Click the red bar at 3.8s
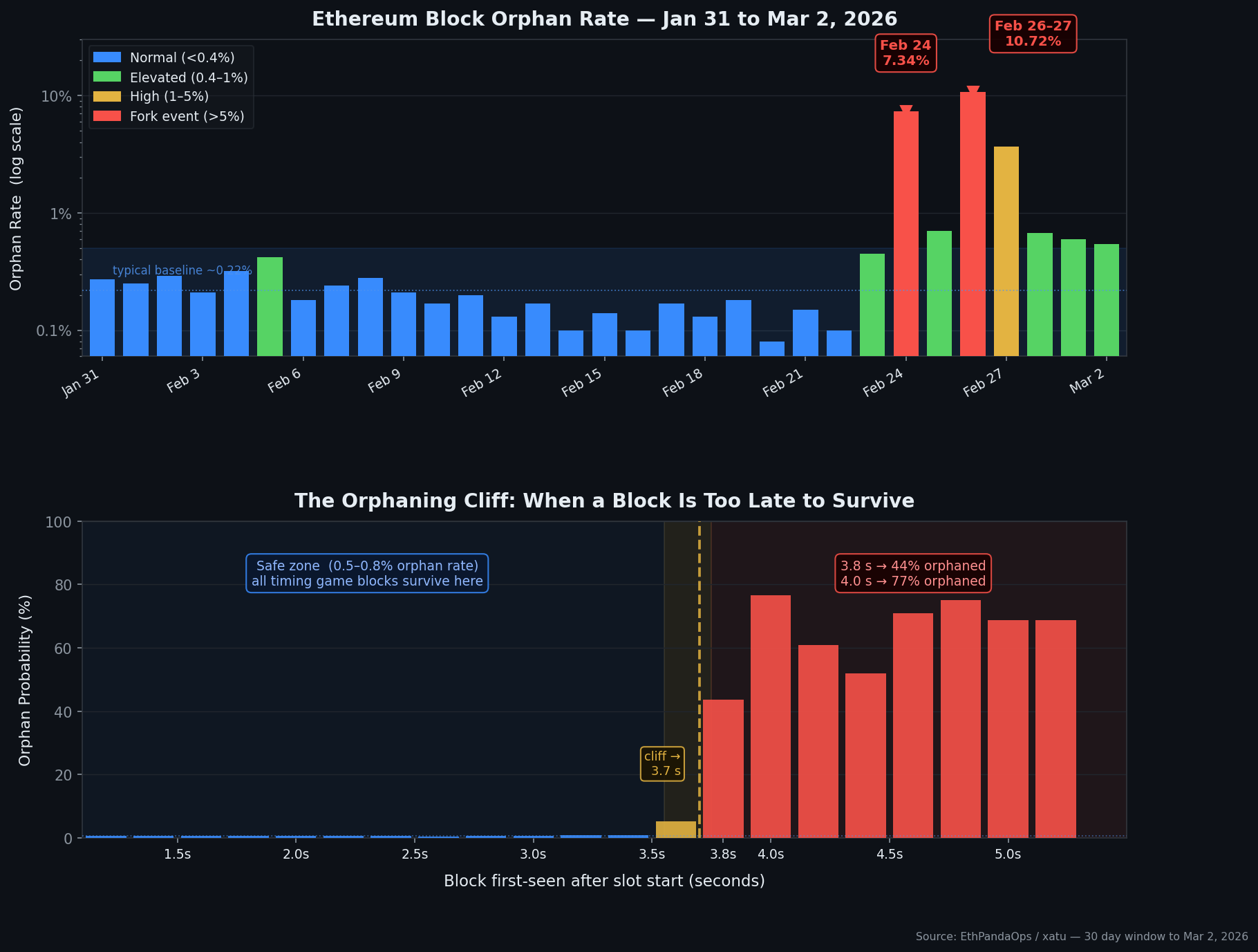 click(723, 767)
